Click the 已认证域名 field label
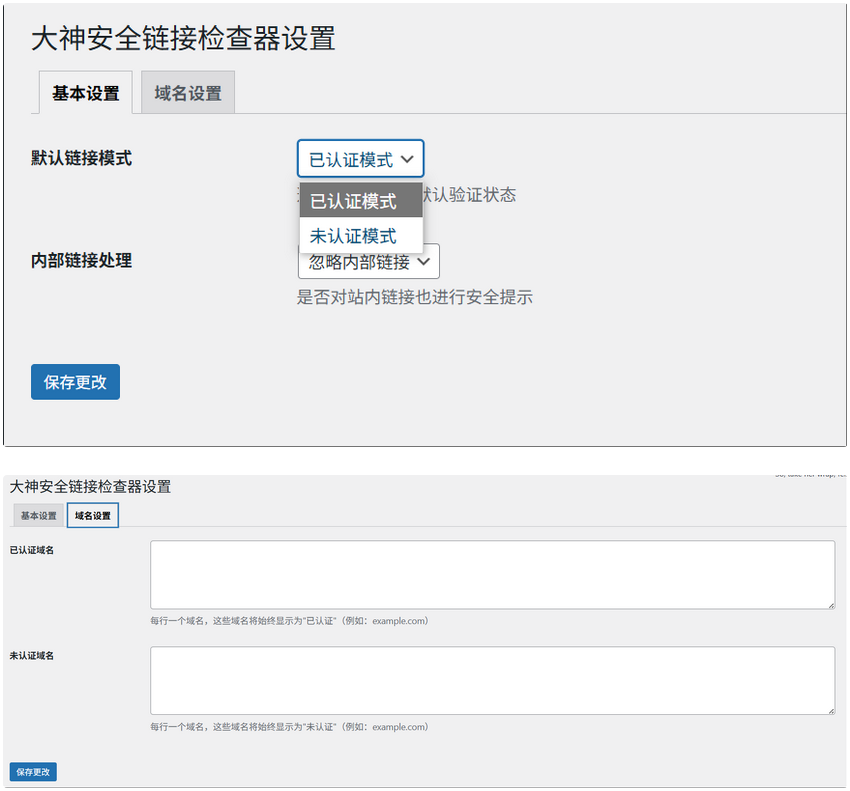850x791 pixels. pos(32,550)
